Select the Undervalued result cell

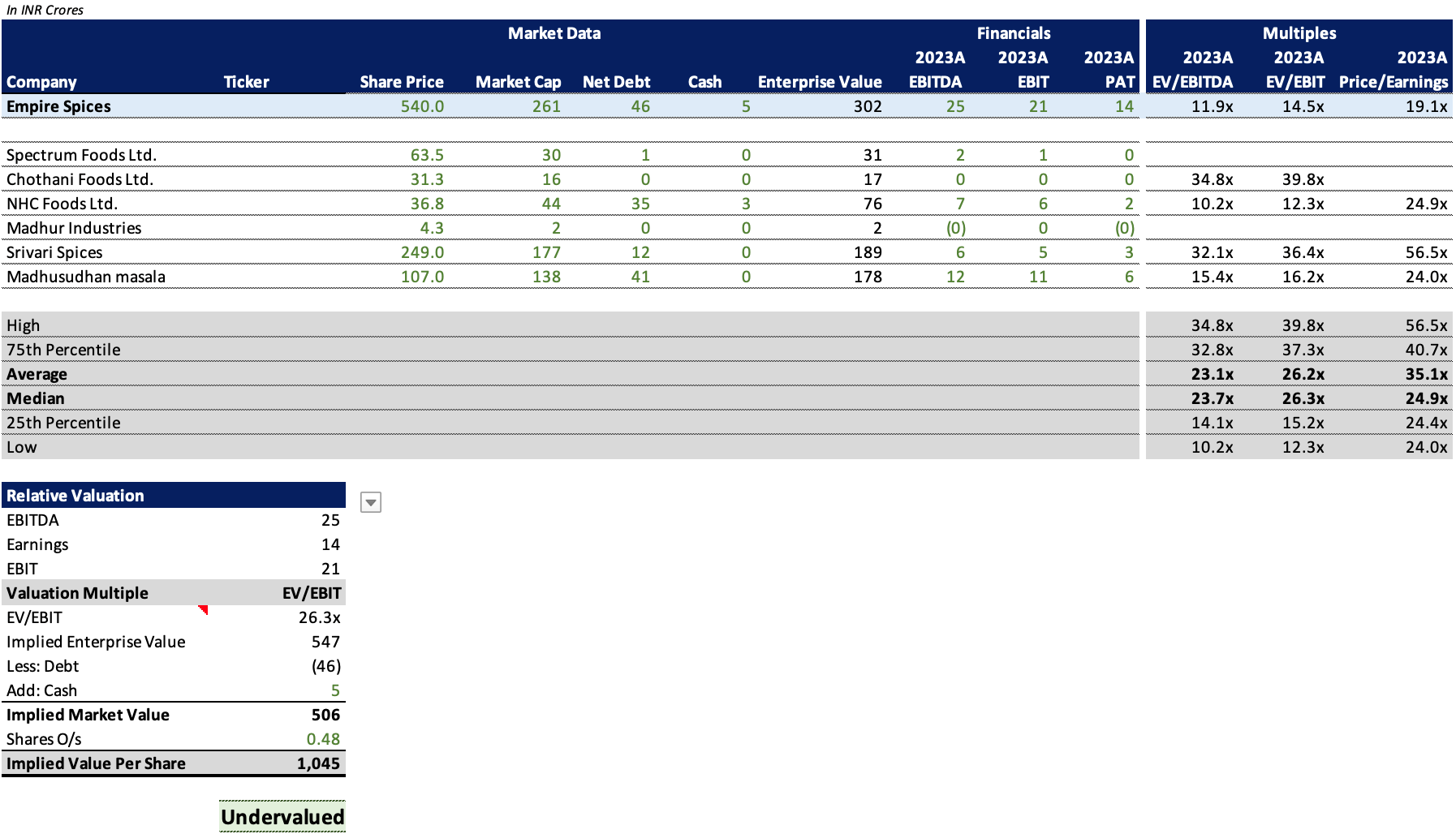(282, 817)
